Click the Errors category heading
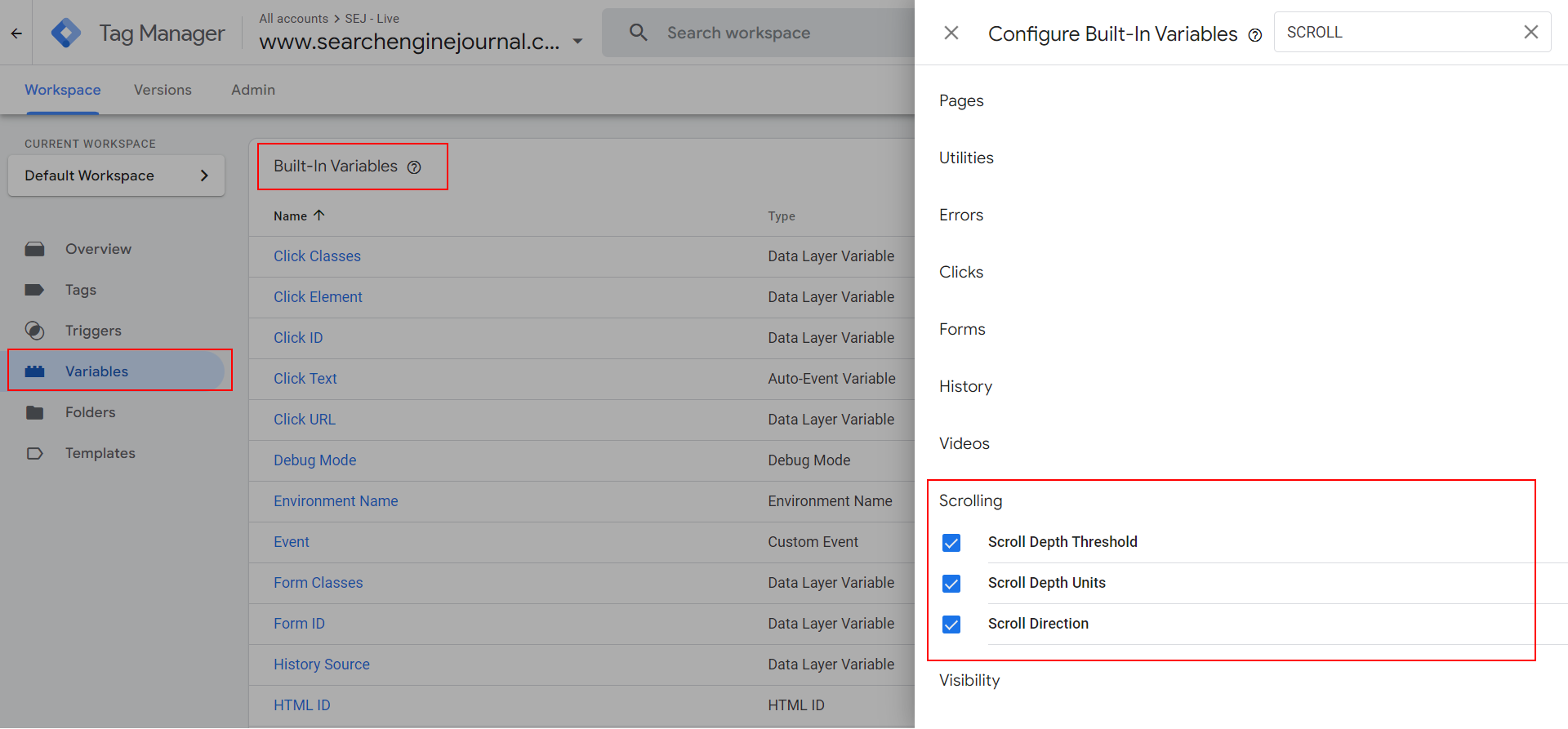This screenshot has width=1568, height=729. pyautogui.click(x=961, y=215)
